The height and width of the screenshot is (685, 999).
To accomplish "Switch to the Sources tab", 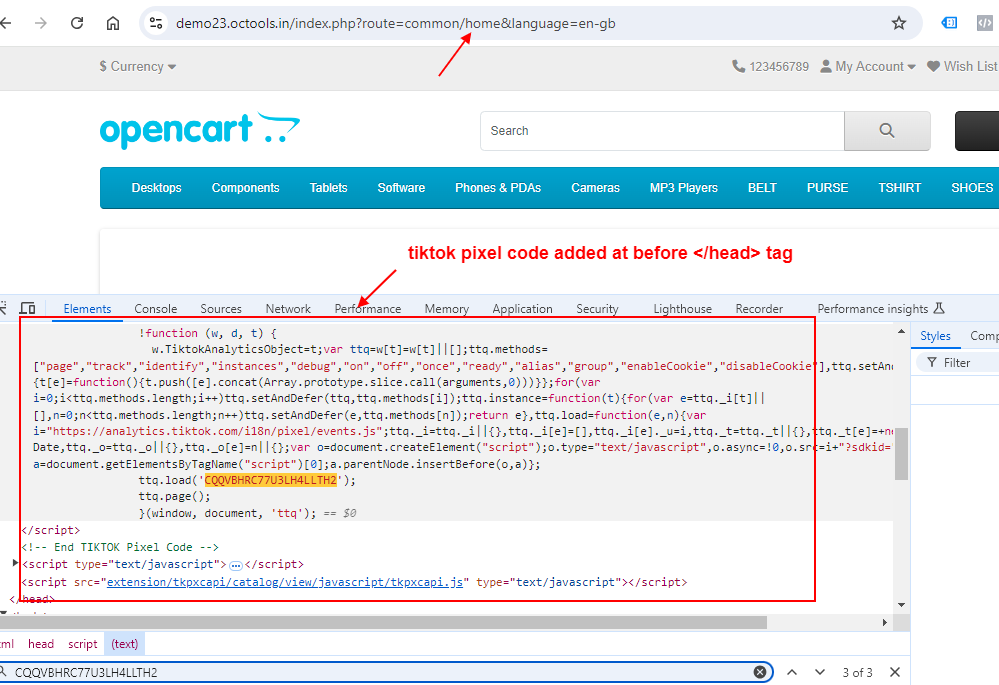I will (x=221, y=308).
